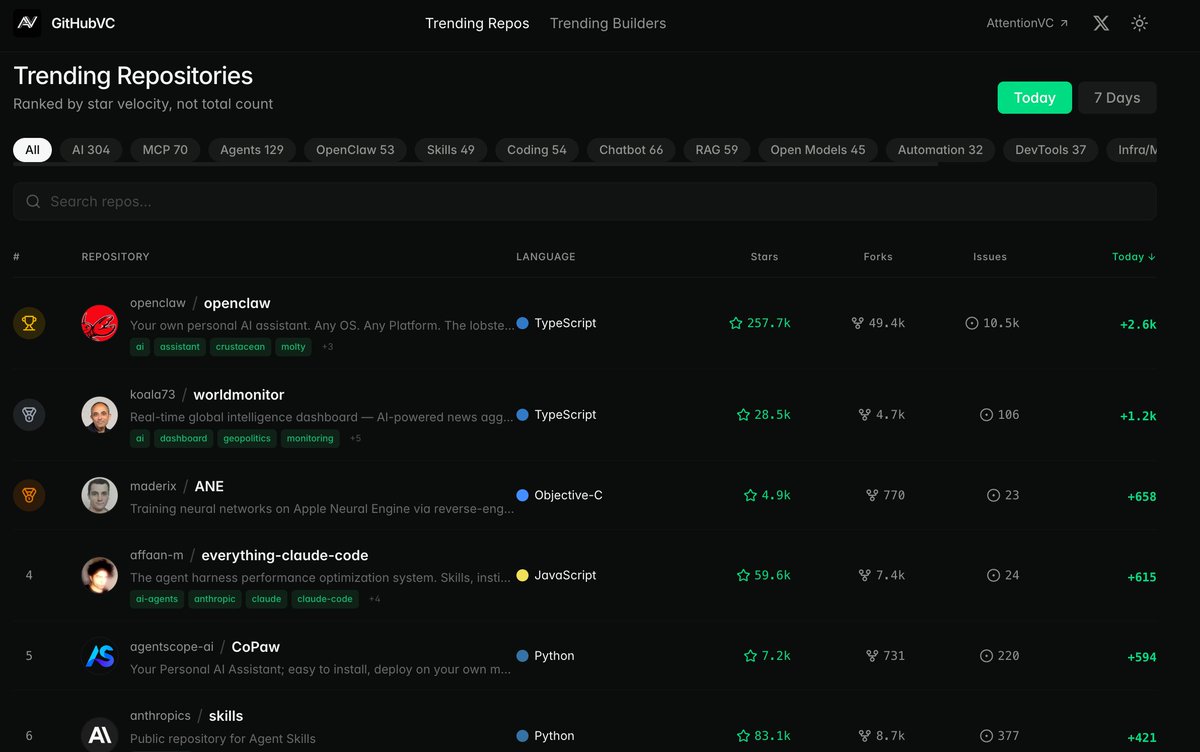Click the search magnifier icon
This screenshot has width=1200, height=752.
point(33,201)
